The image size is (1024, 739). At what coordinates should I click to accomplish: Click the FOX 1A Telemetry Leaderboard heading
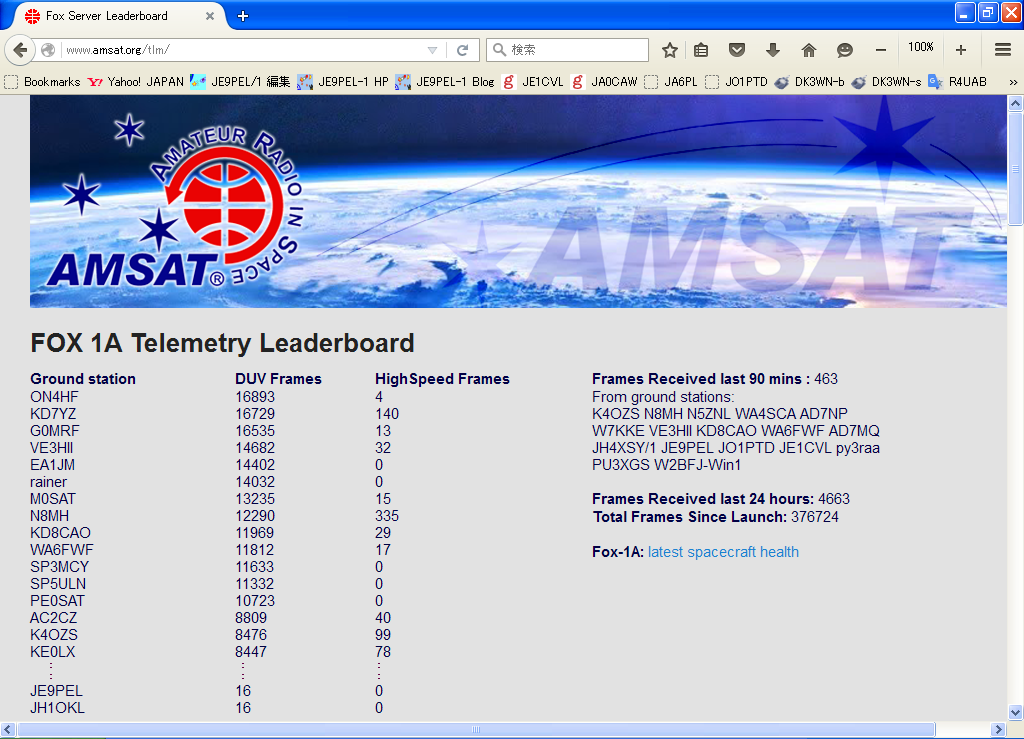pyautogui.click(x=223, y=343)
